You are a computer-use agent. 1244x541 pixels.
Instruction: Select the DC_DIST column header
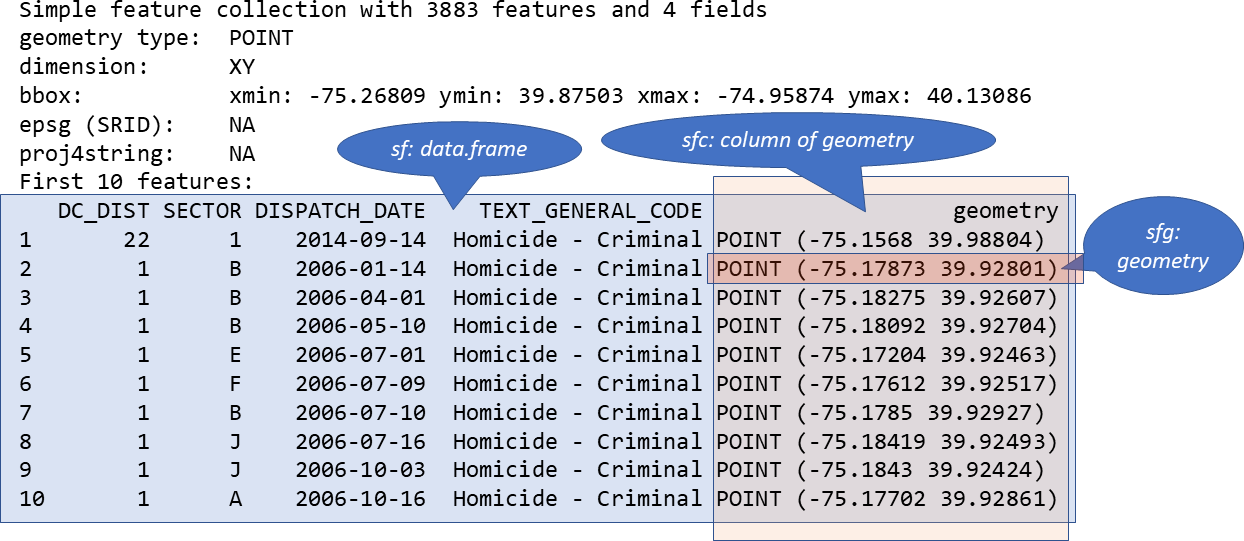pos(104,211)
